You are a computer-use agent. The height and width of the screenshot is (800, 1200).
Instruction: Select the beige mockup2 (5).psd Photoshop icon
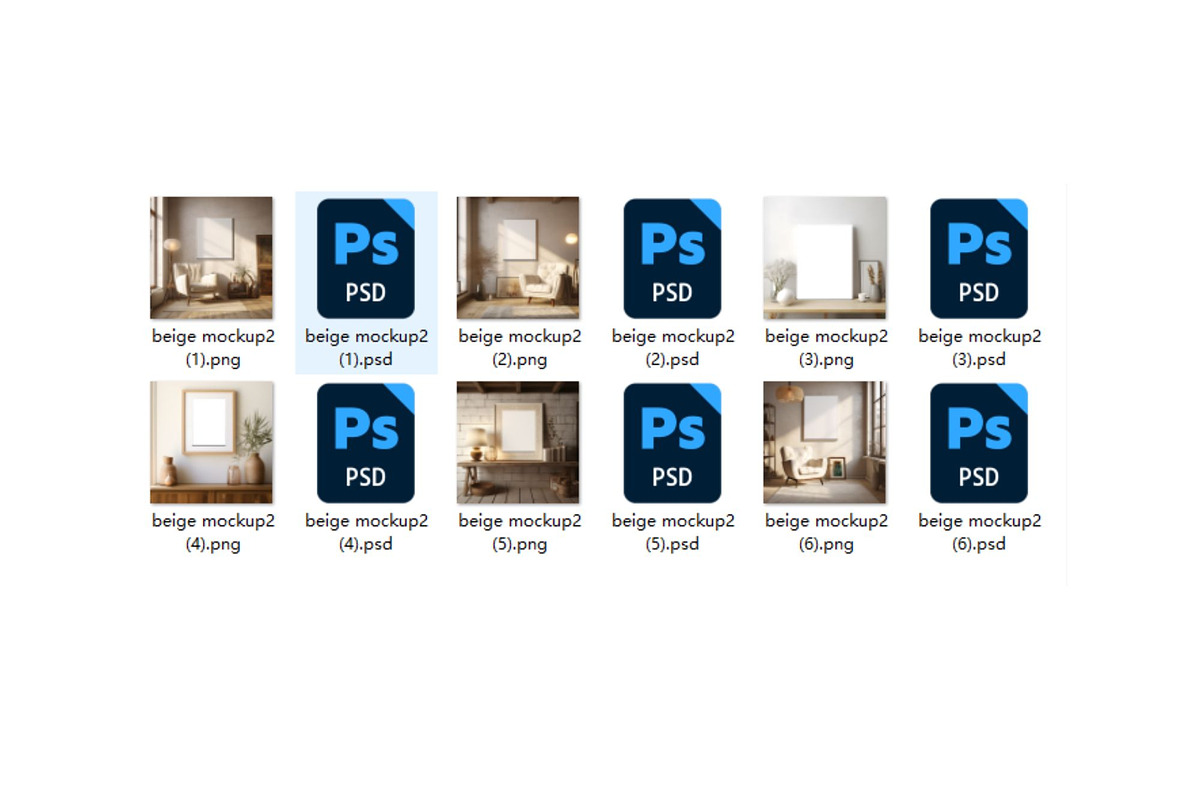click(673, 443)
